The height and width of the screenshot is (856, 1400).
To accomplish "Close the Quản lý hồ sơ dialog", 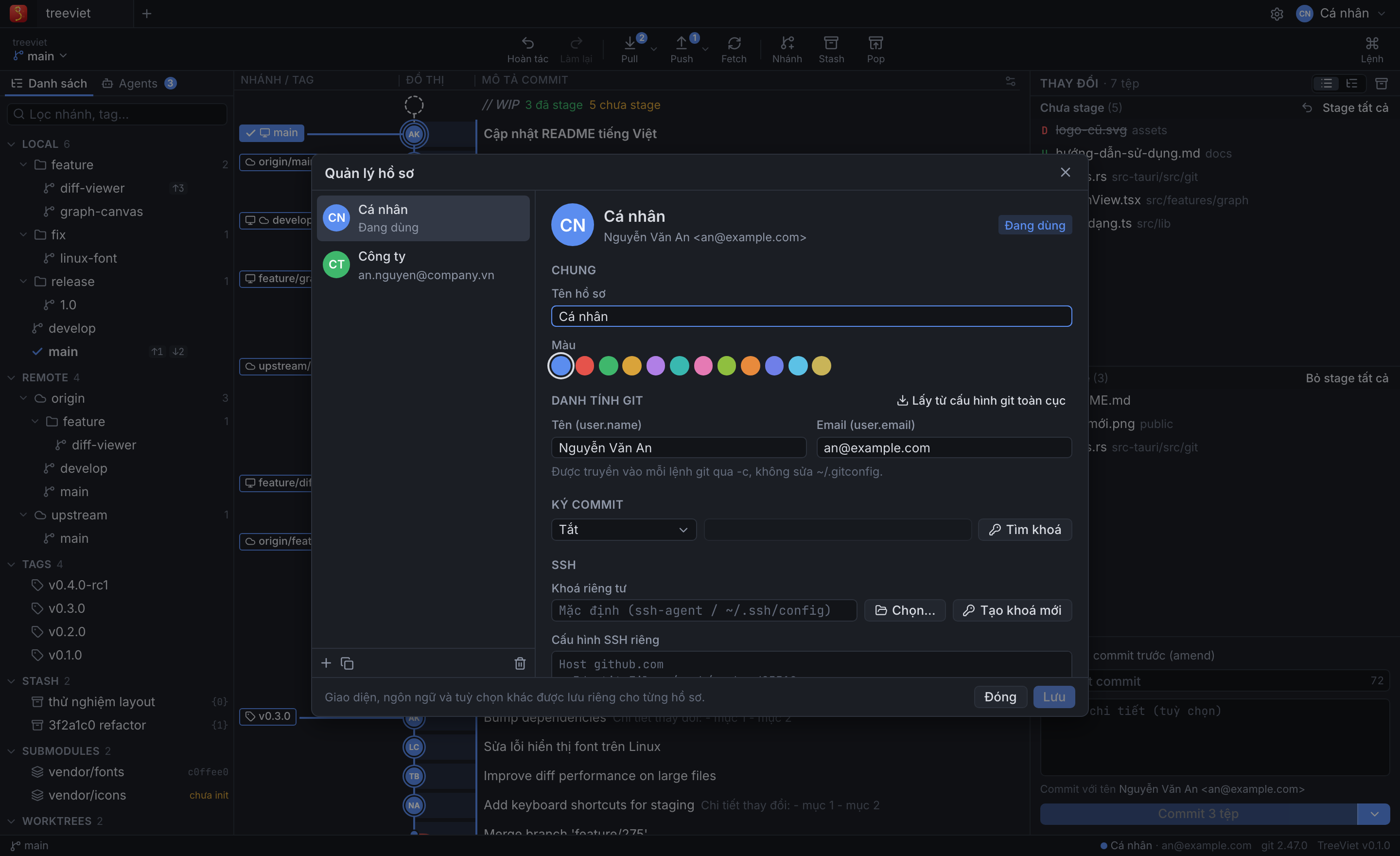I will (1066, 172).
